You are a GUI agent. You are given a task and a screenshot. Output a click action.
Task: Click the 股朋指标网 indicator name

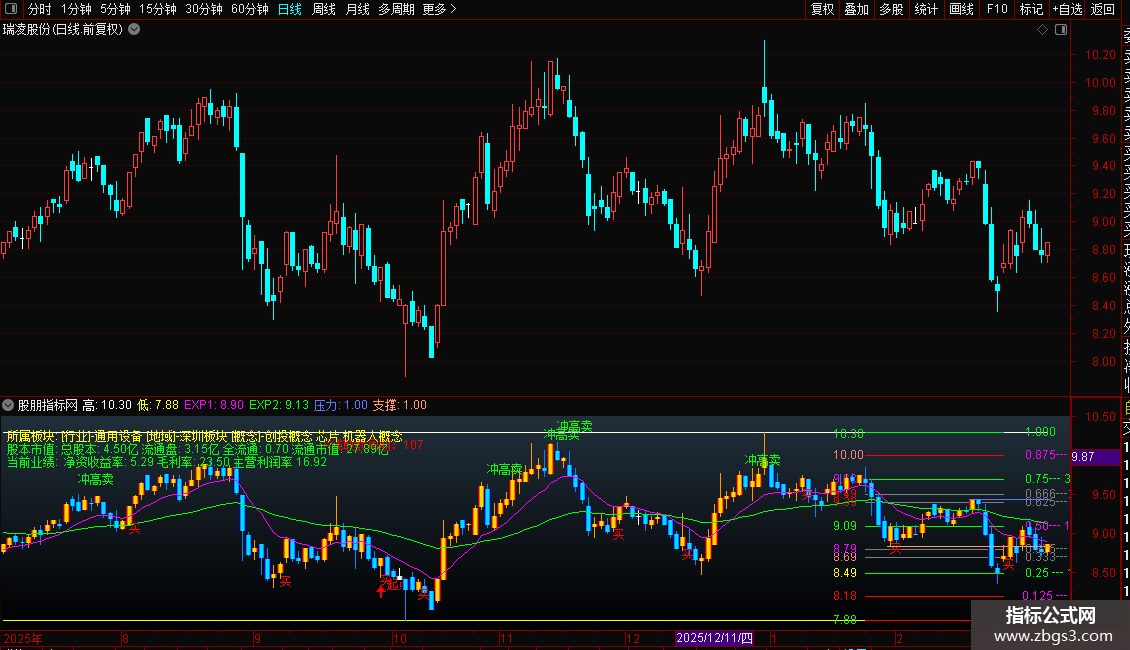48,405
